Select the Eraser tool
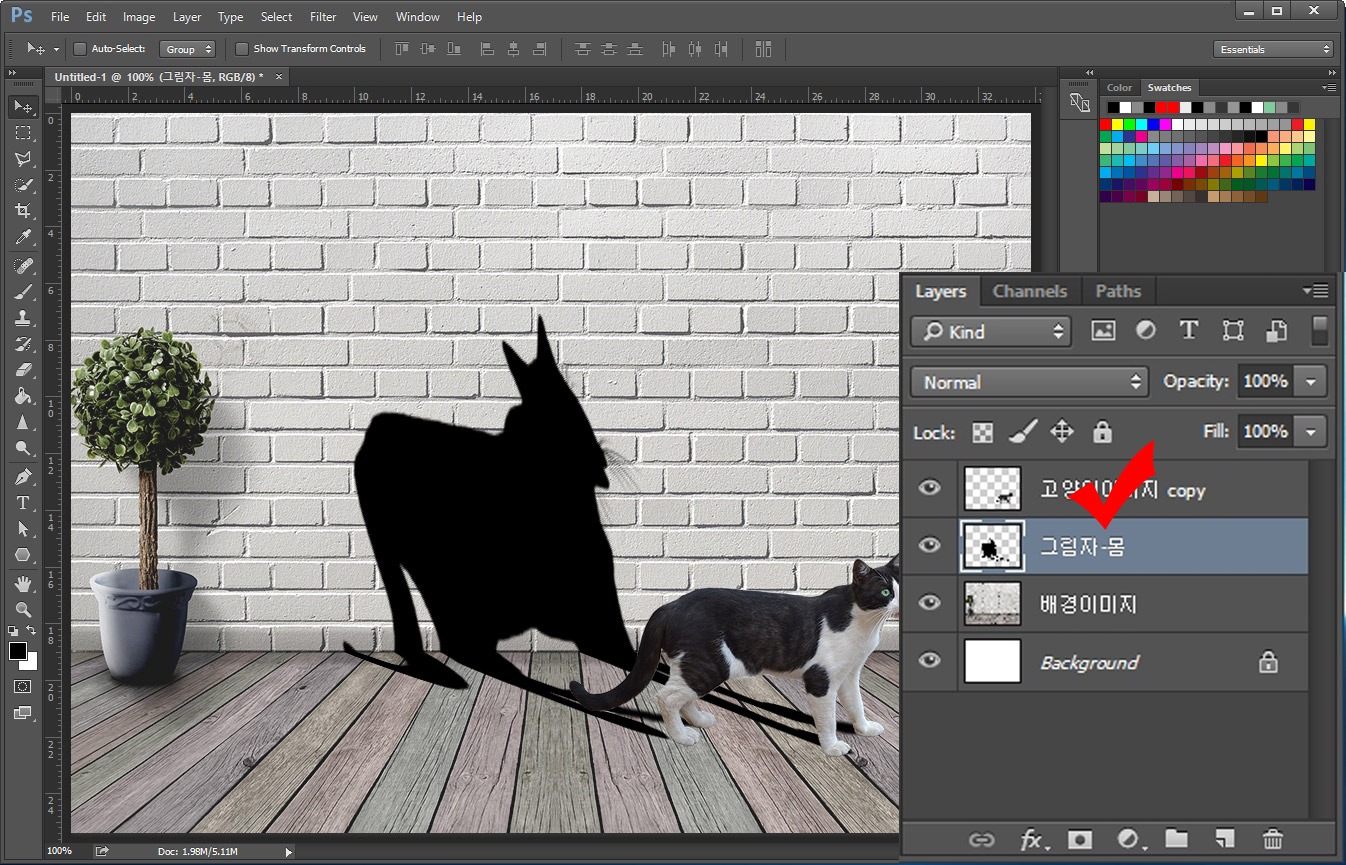This screenshot has height=865, width=1346. coord(23,370)
